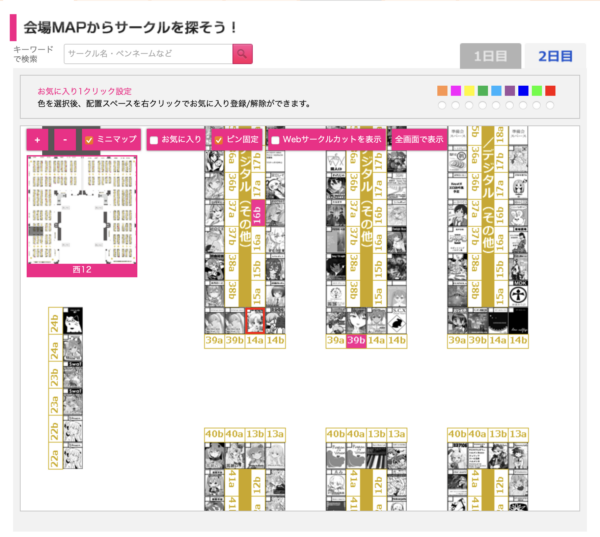This screenshot has height=537, width=600.
Task: Click the 全画面で表示 button
Action: 419,140
